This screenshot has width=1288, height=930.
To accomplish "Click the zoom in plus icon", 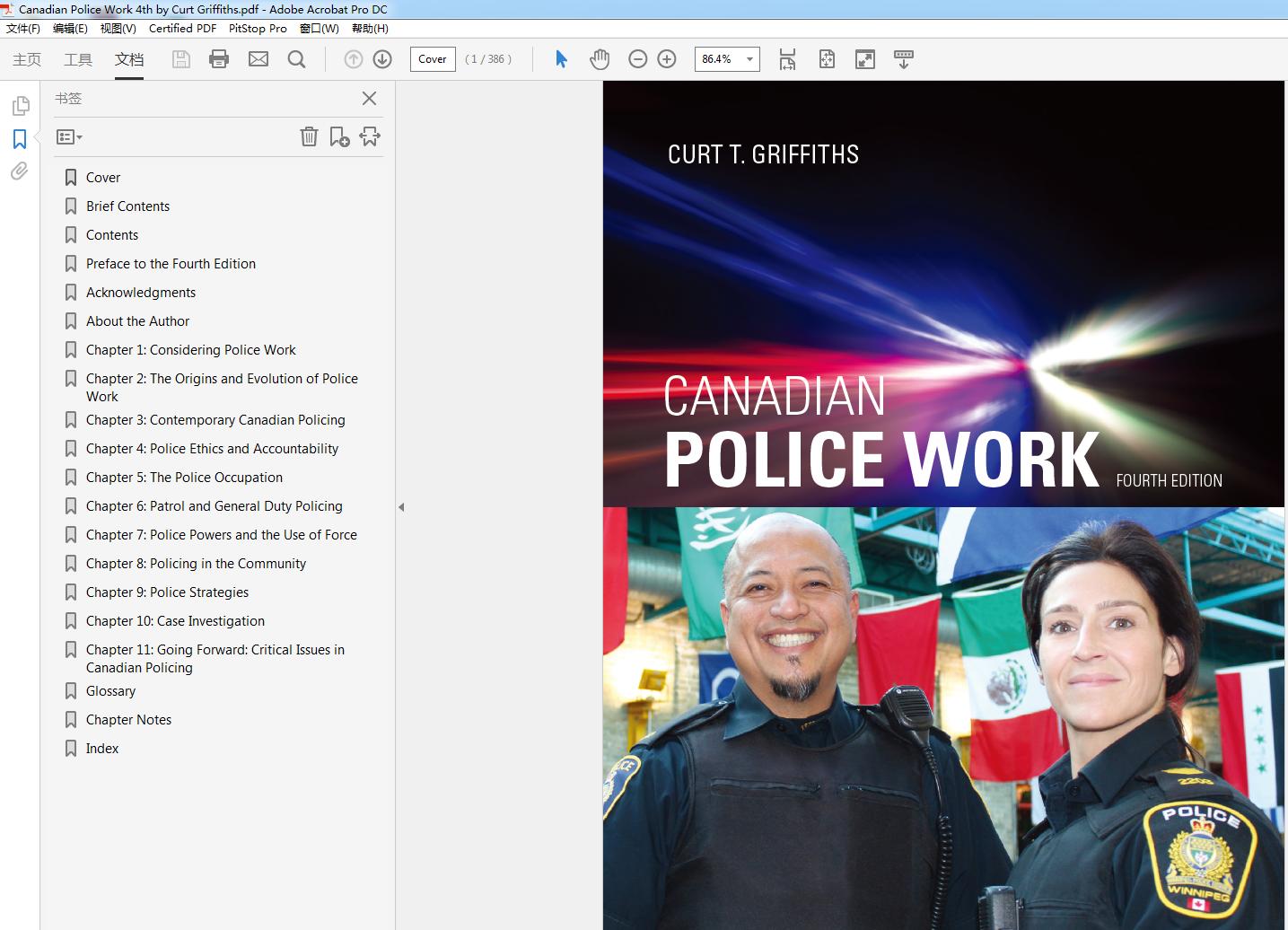I will 667,59.
